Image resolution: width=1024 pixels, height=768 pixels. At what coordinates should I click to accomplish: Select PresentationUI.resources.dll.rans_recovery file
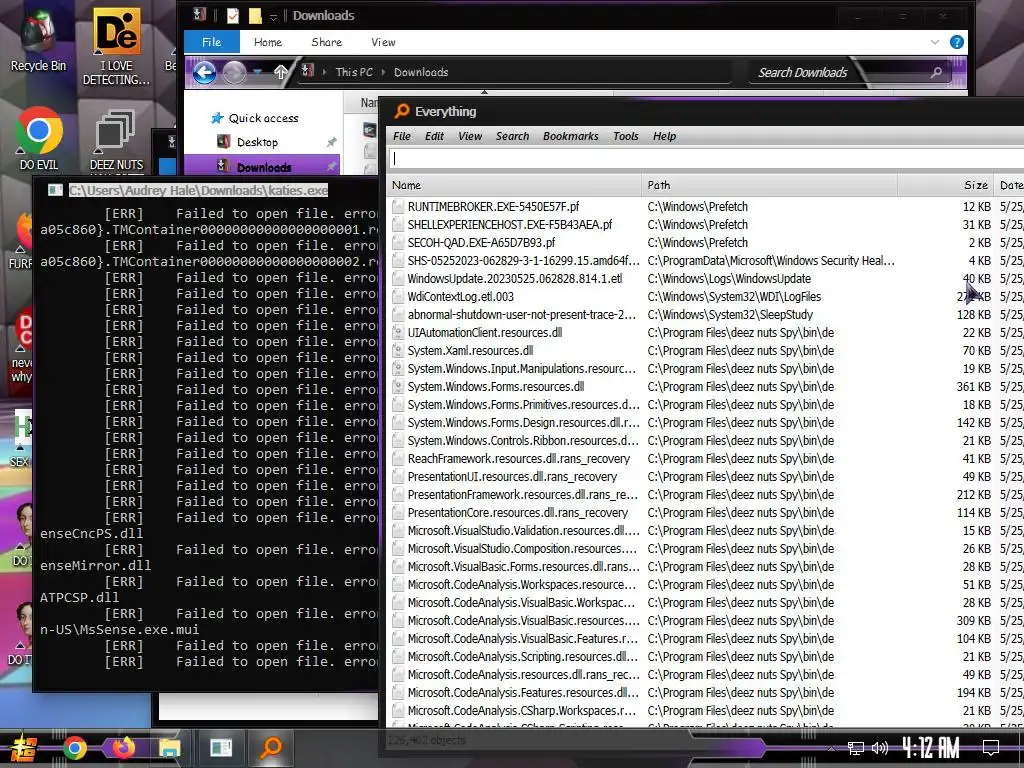point(512,477)
